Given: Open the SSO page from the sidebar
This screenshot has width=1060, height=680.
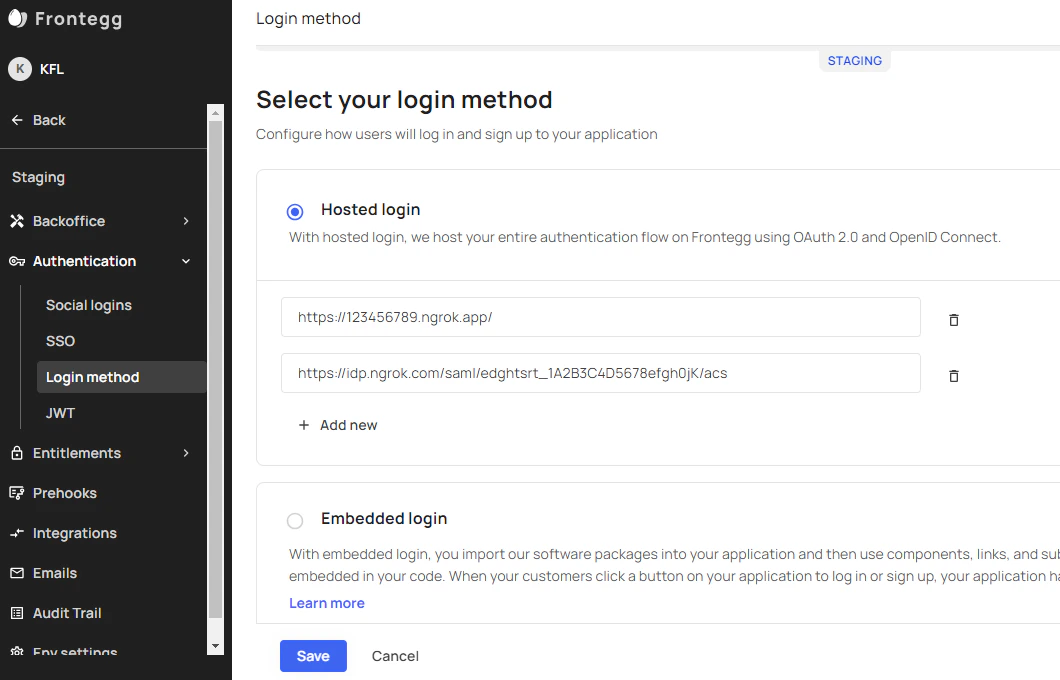Looking at the screenshot, I should pyautogui.click(x=60, y=340).
